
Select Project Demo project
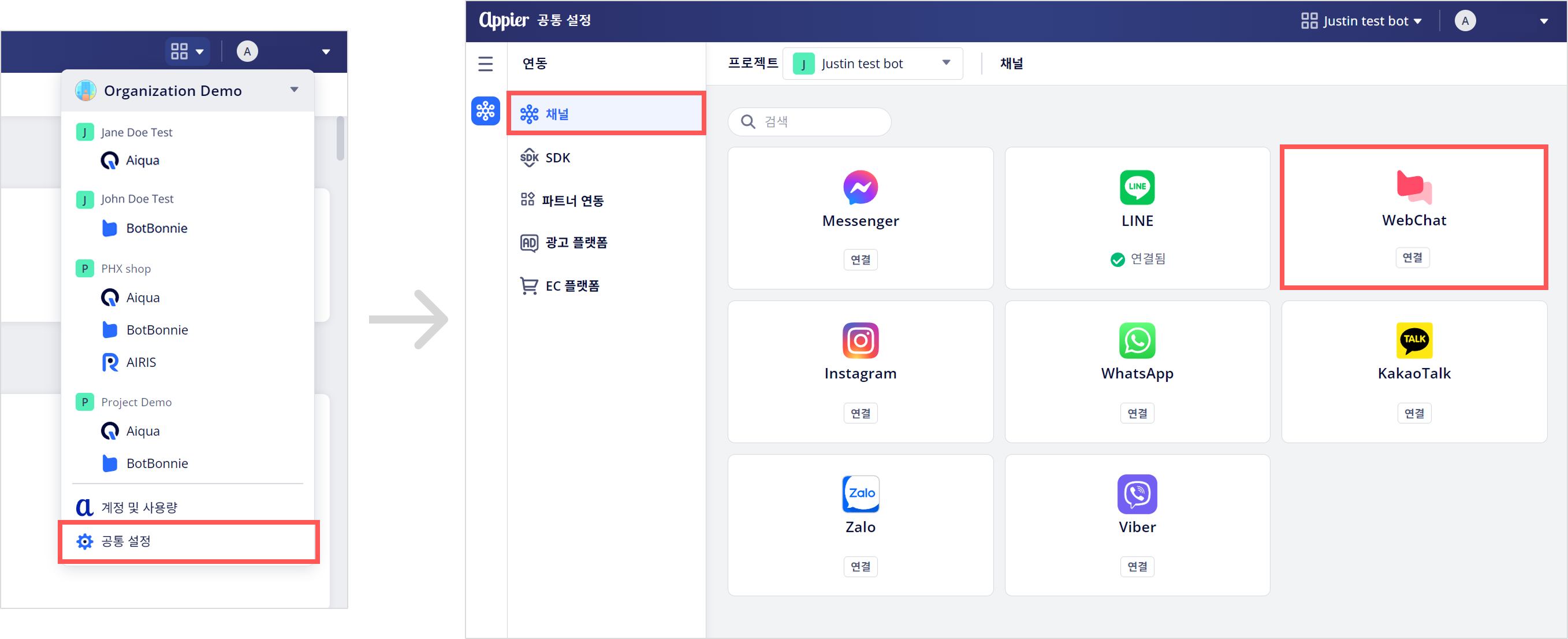124,402
